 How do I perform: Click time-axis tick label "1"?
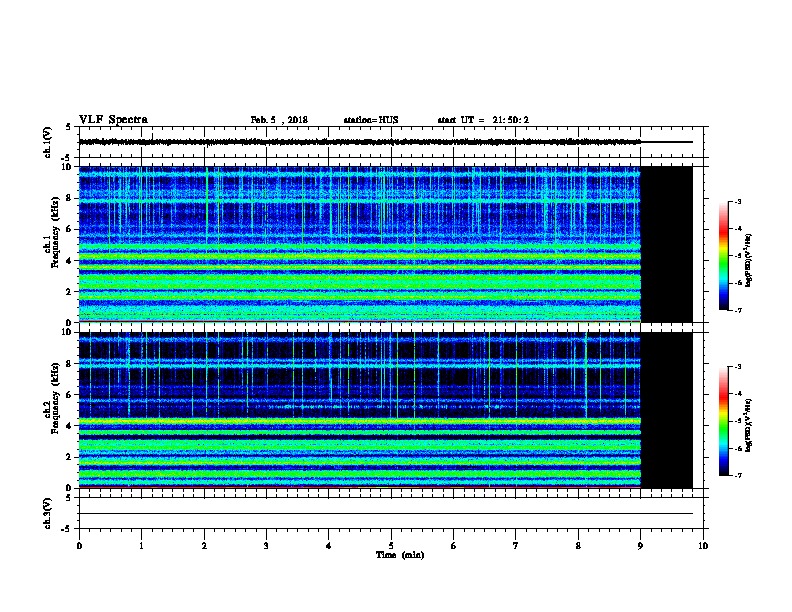tap(141, 546)
